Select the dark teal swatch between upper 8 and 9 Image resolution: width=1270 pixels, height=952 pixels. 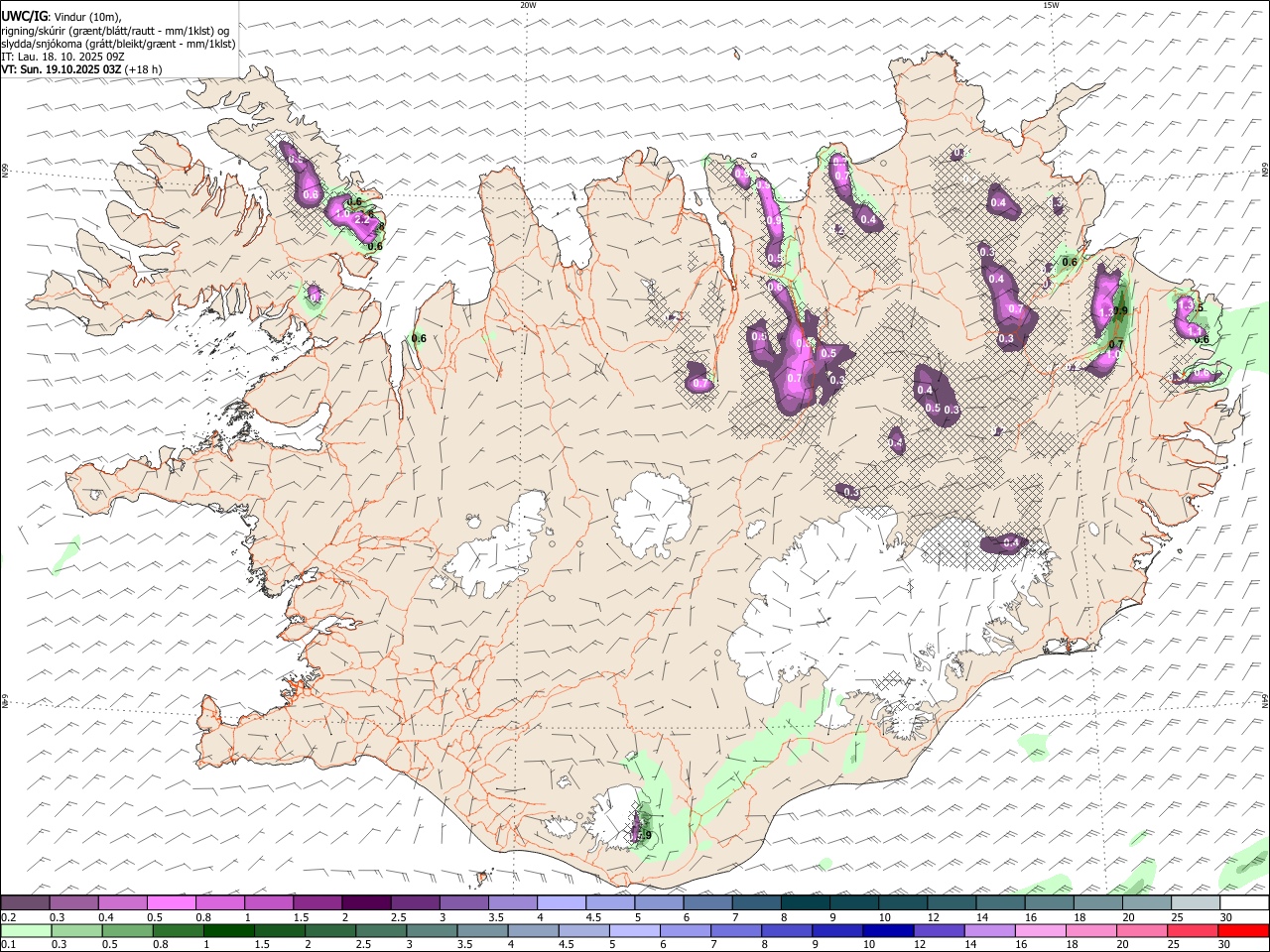[x=805, y=903]
